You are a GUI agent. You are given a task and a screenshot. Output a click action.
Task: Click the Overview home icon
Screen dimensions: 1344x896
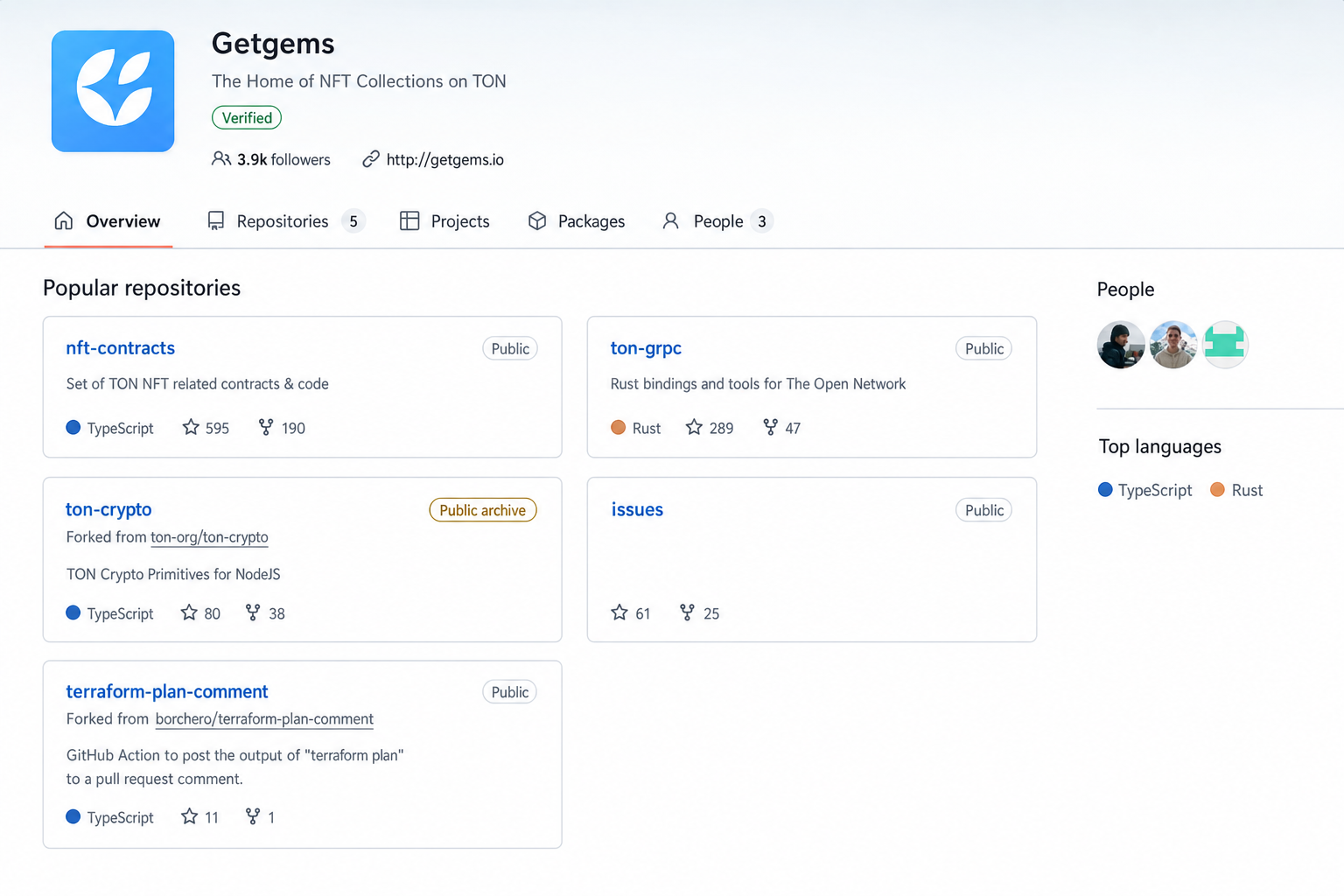point(64,220)
